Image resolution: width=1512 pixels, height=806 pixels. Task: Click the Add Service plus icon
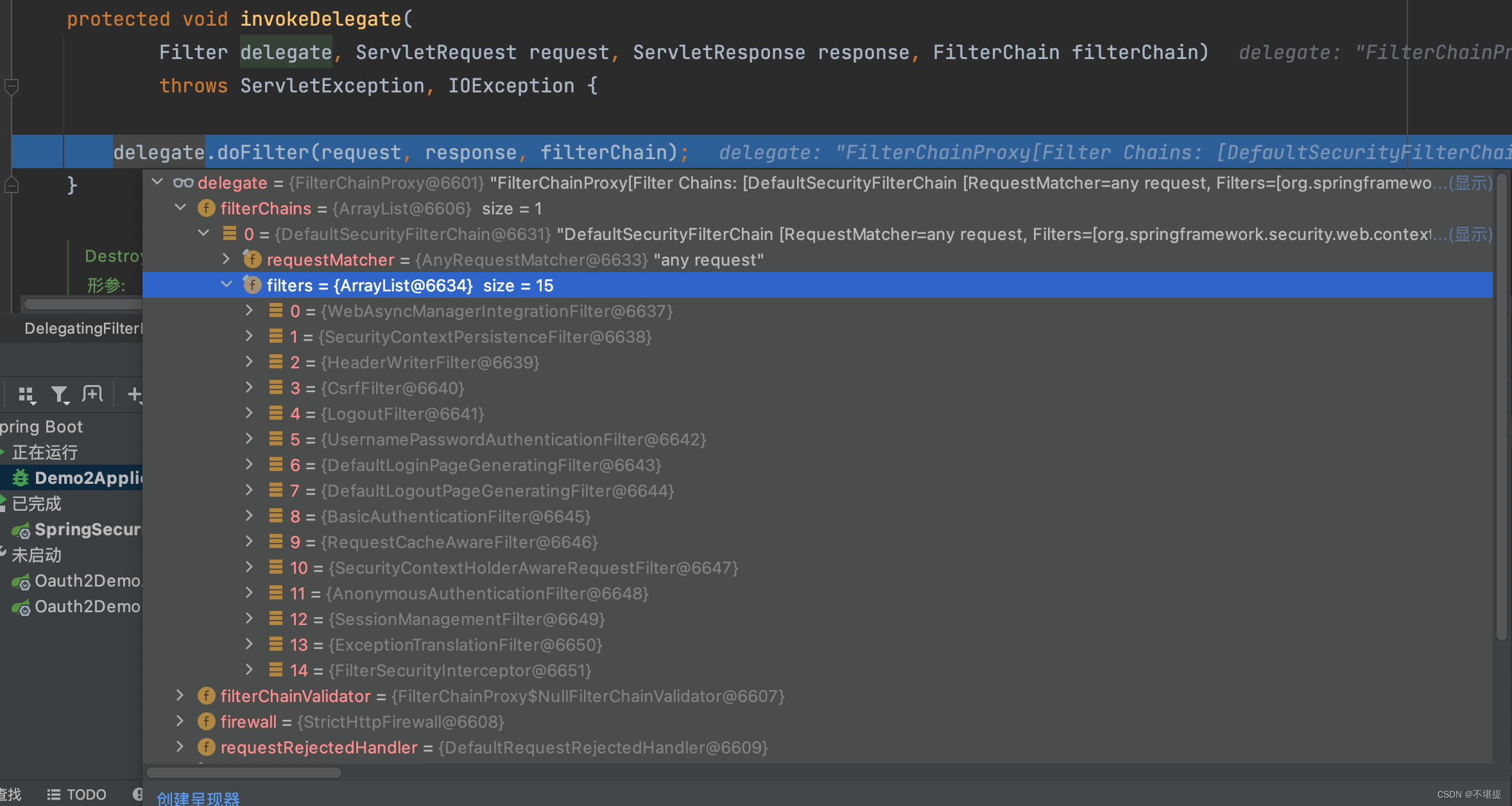pyautogui.click(x=135, y=394)
